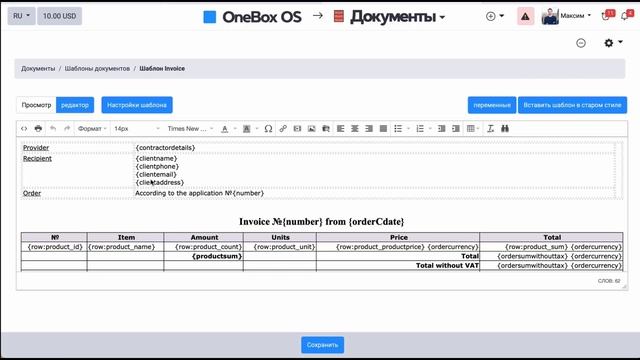Expand the Документы title dropdown arrow
This screenshot has height=360, width=640.
coord(442,18)
